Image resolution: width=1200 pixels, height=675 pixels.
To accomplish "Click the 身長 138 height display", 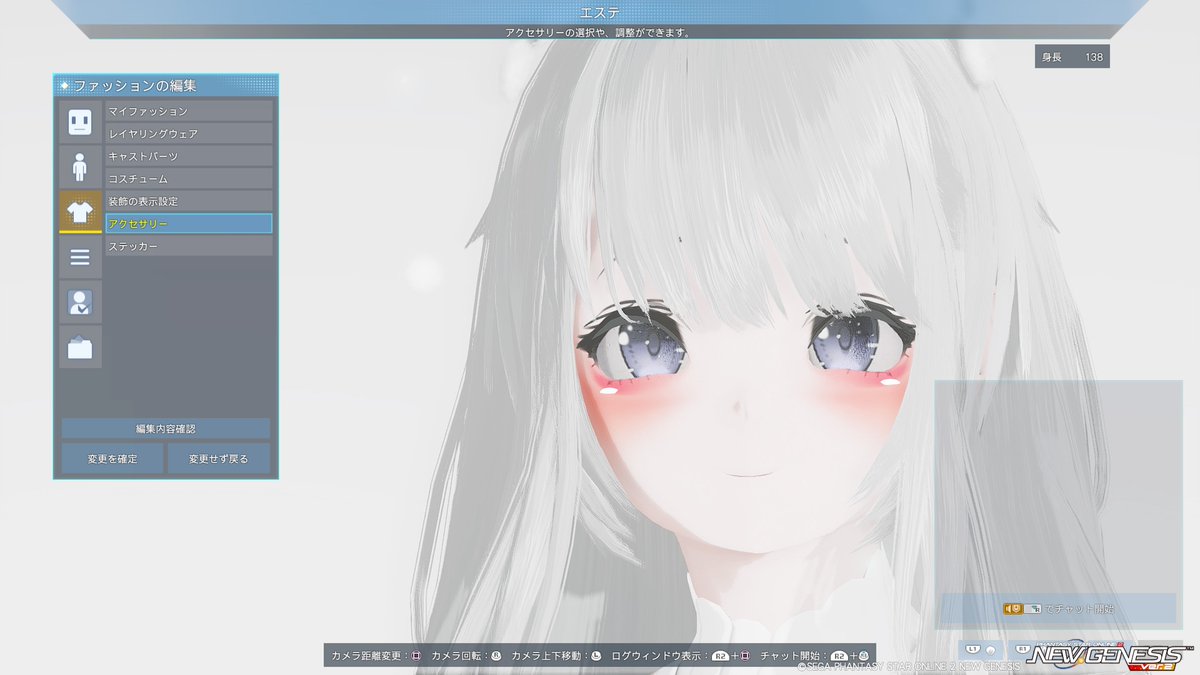I will coord(1072,57).
